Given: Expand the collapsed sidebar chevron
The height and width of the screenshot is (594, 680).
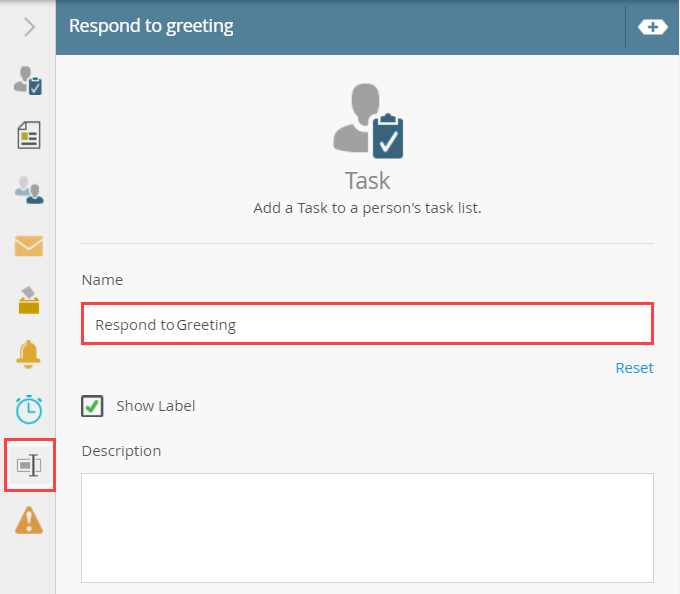Looking at the screenshot, I should coord(29,27).
